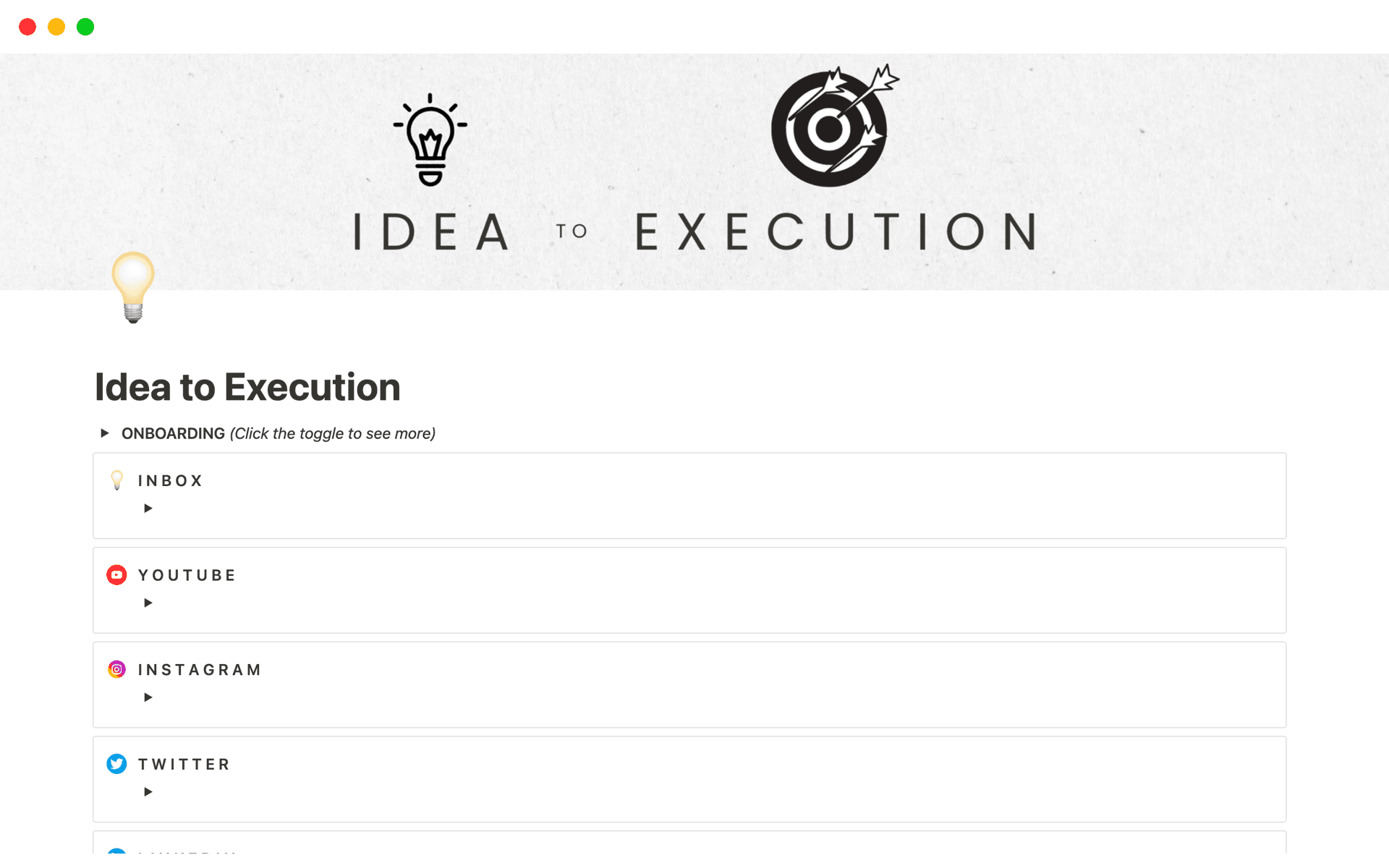This screenshot has height=868, width=1389.
Task: Expand the toggle under INBOX
Action: tap(148, 509)
